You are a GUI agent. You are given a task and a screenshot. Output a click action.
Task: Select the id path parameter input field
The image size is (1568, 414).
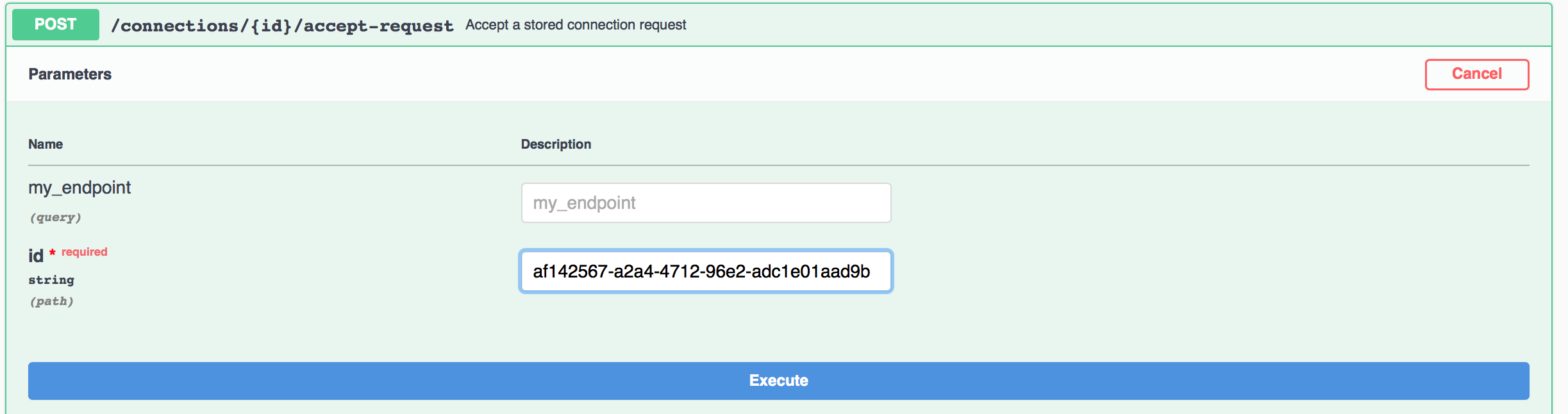pos(705,270)
